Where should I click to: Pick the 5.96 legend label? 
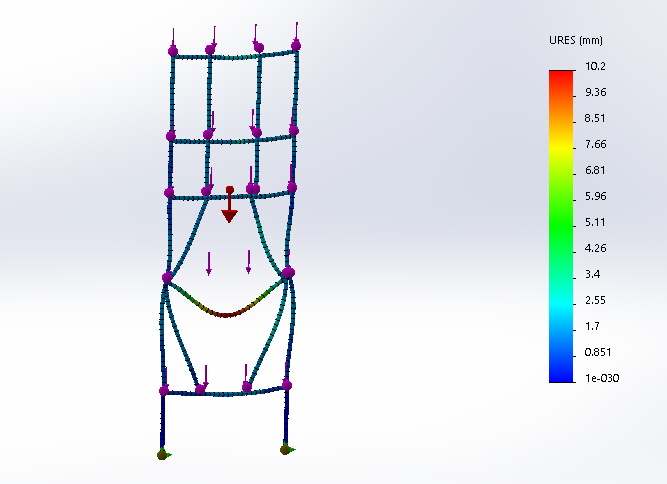[596, 196]
